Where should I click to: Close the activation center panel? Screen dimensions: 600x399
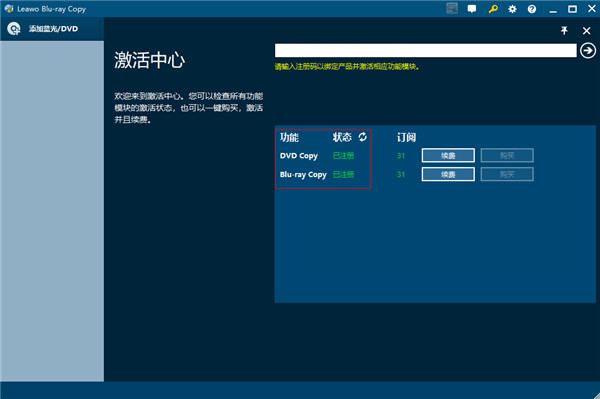coord(586,31)
